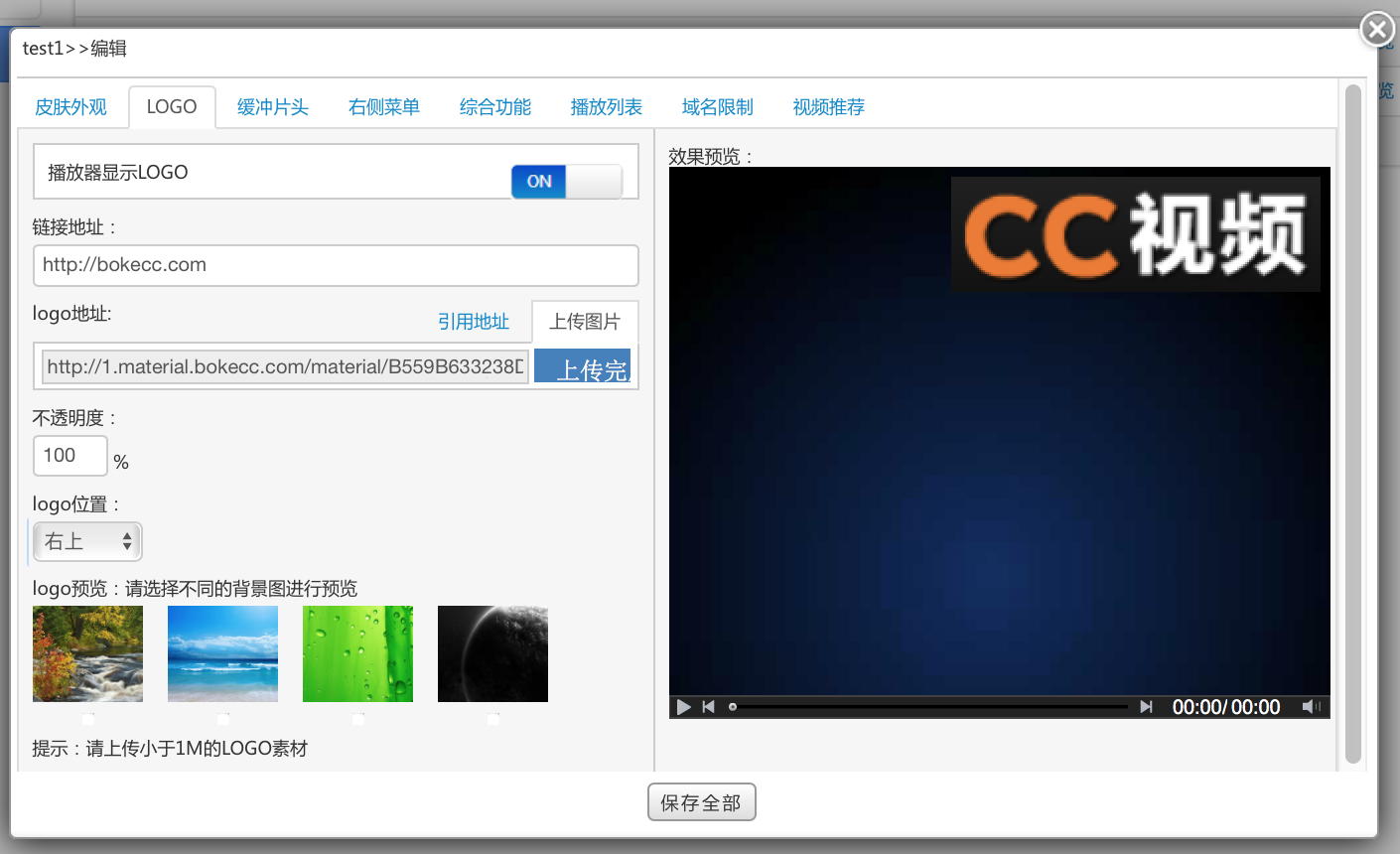Select the blue ocean beach background thumbnail
1400x854 pixels.
tap(222, 653)
